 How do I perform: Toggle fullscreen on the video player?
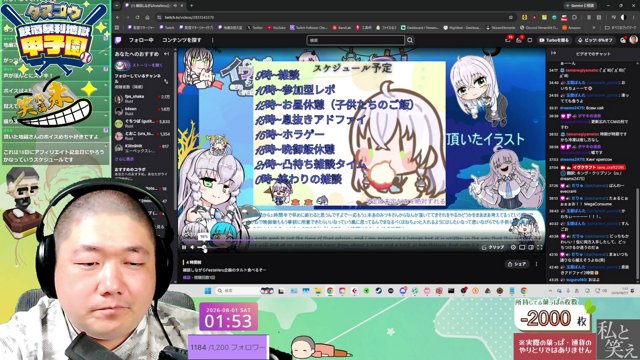click(x=540, y=247)
